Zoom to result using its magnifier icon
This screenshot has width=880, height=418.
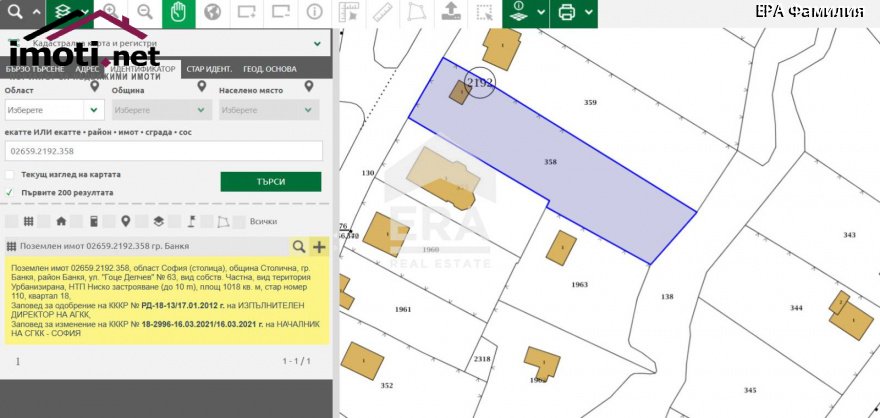coord(299,246)
